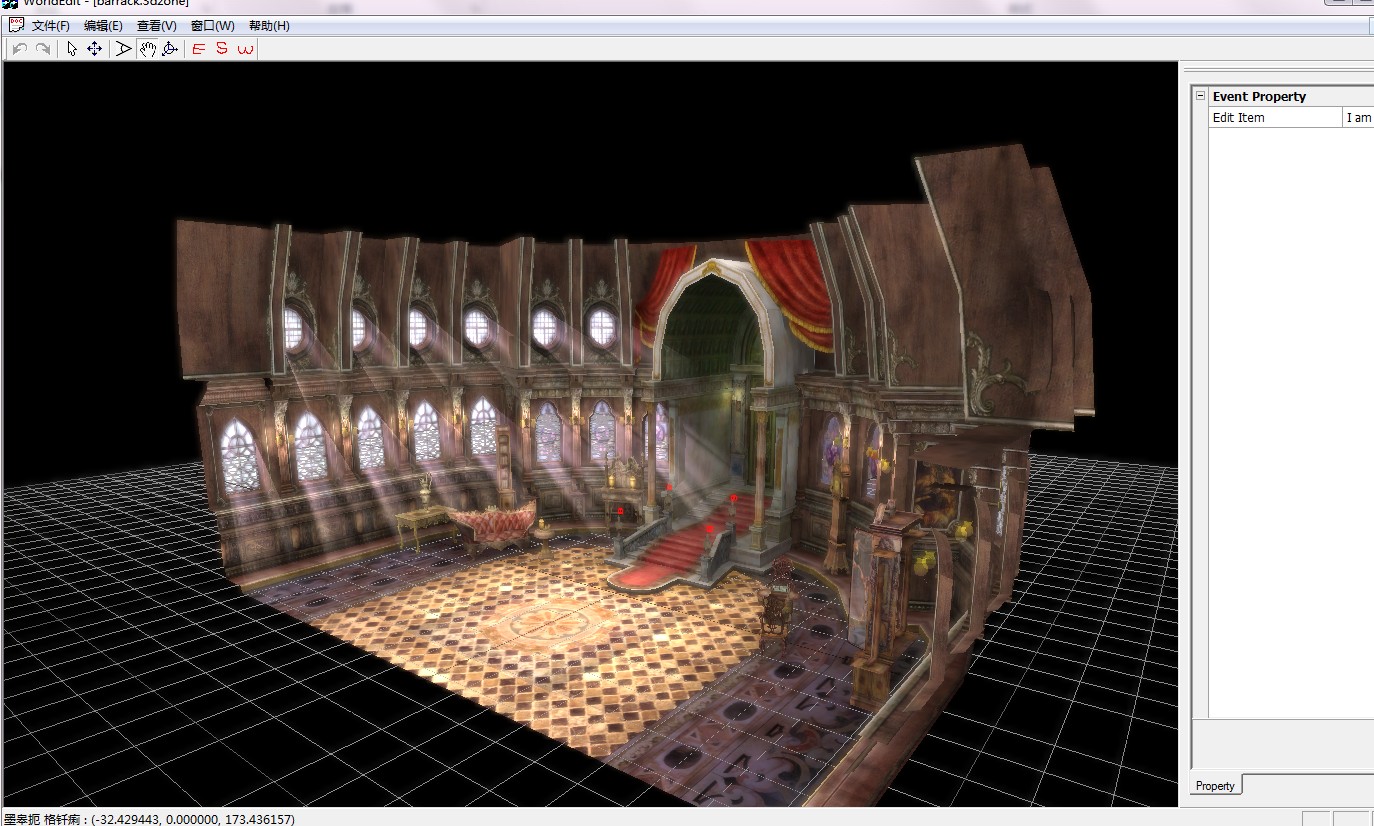Viewport: 1374px width, 826px height.
Task: Open the 帮助(H) menu
Action: pos(269,26)
